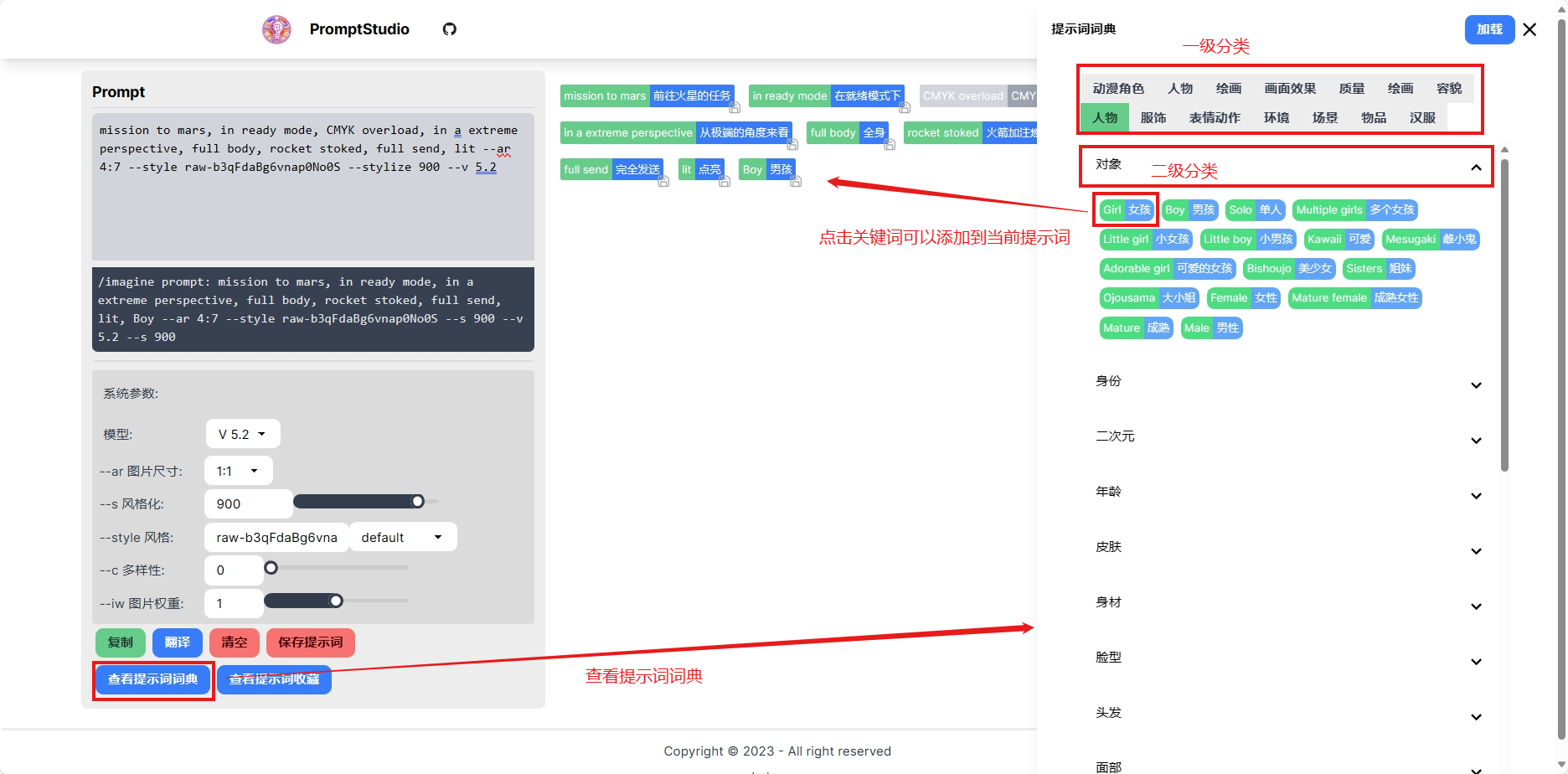
Task: Add the 'Mature female 成熟女性' keyword tag
Action: 1355,298
